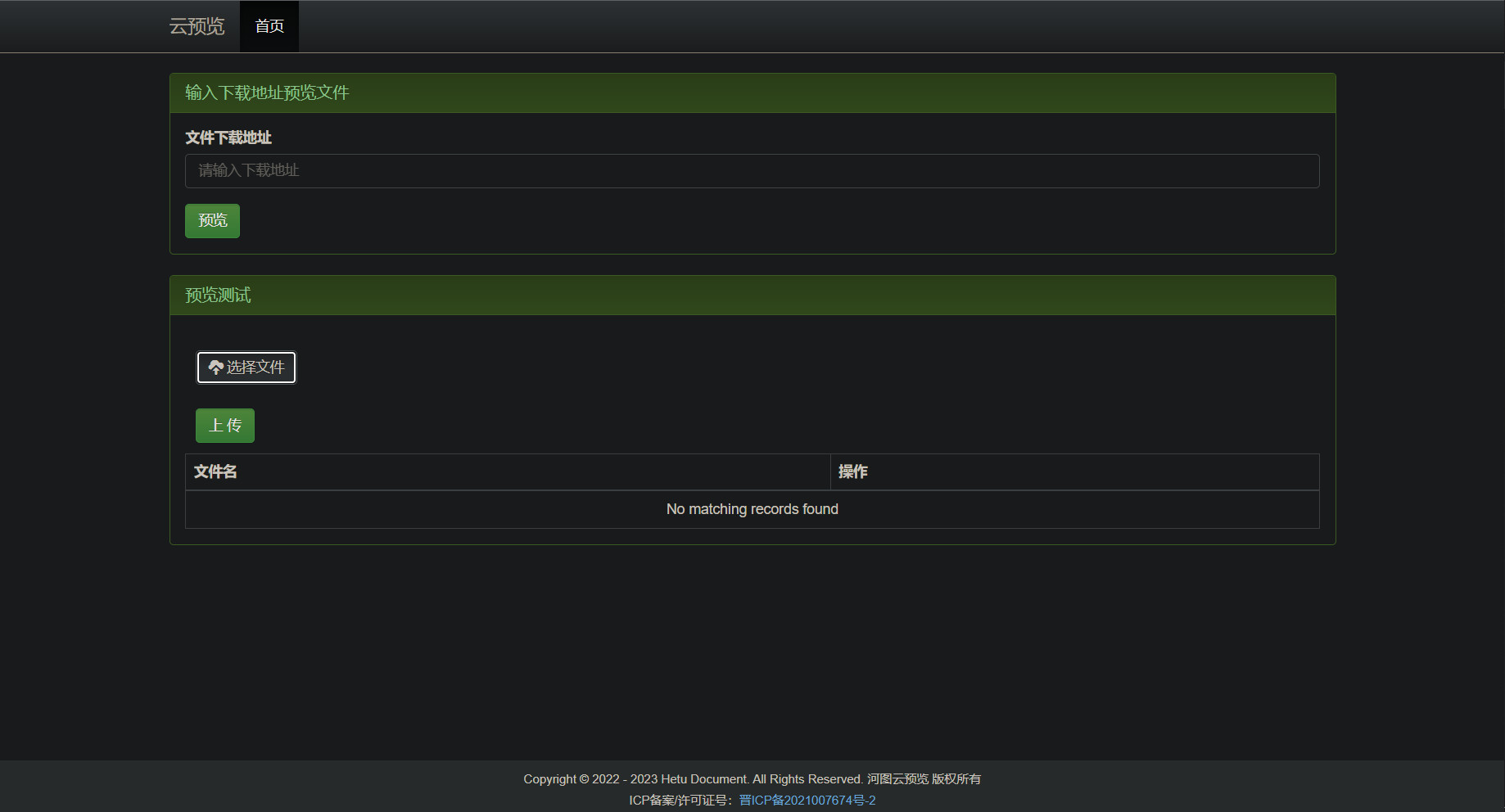Click the ICP备案/许可证号 label text
Viewport: 1505px width, 812px height.
click(681, 801)
